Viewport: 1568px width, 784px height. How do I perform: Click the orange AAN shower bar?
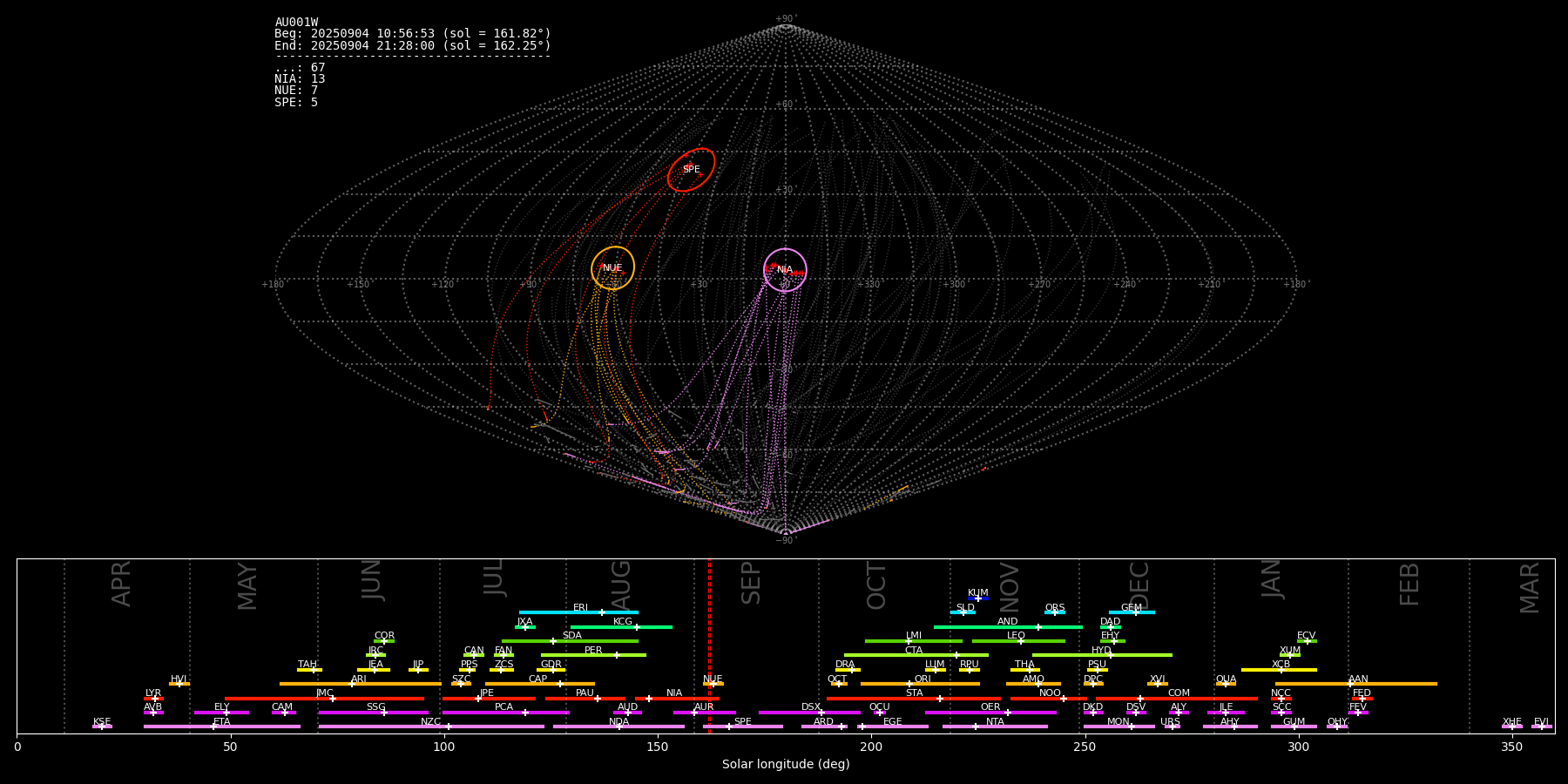[x=1356, y=684]
